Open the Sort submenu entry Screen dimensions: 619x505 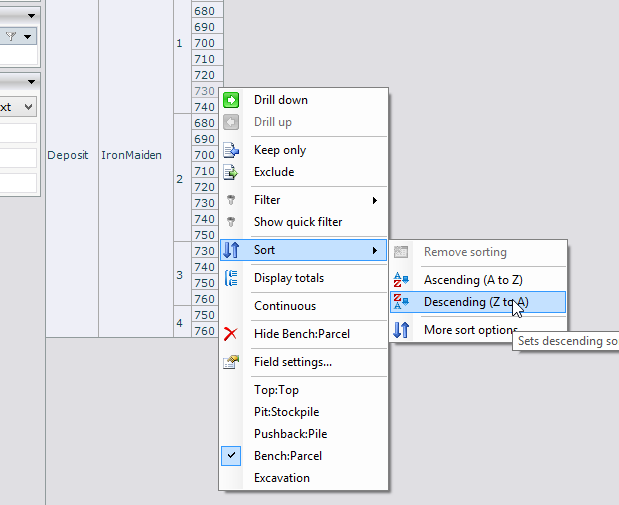click(303, 250)
